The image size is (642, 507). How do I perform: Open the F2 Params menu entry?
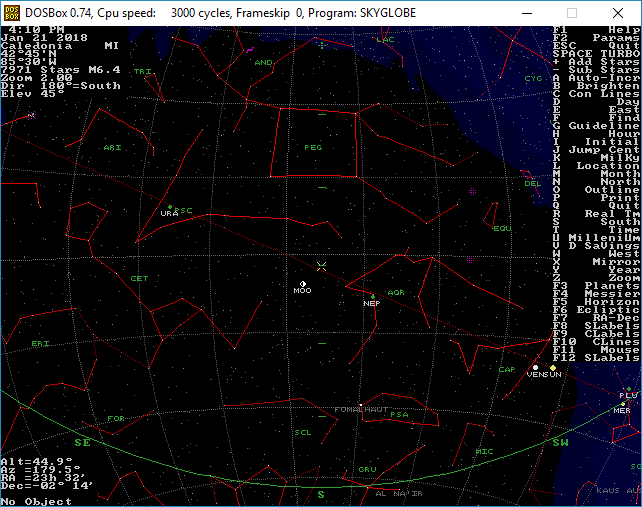597,38
